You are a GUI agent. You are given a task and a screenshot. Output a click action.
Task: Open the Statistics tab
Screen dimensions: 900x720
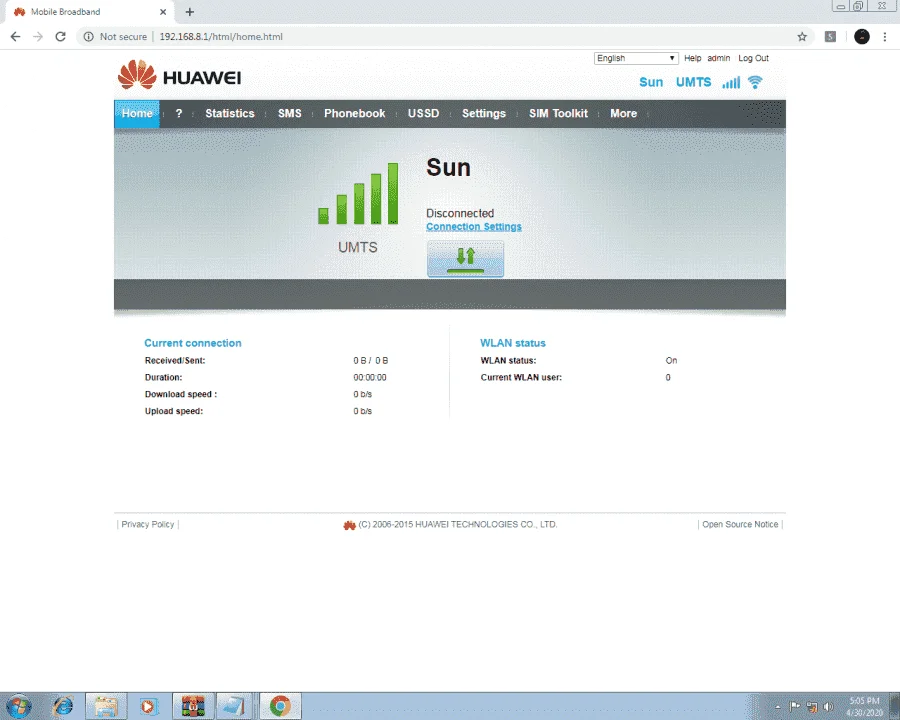[x=230, y=114]
